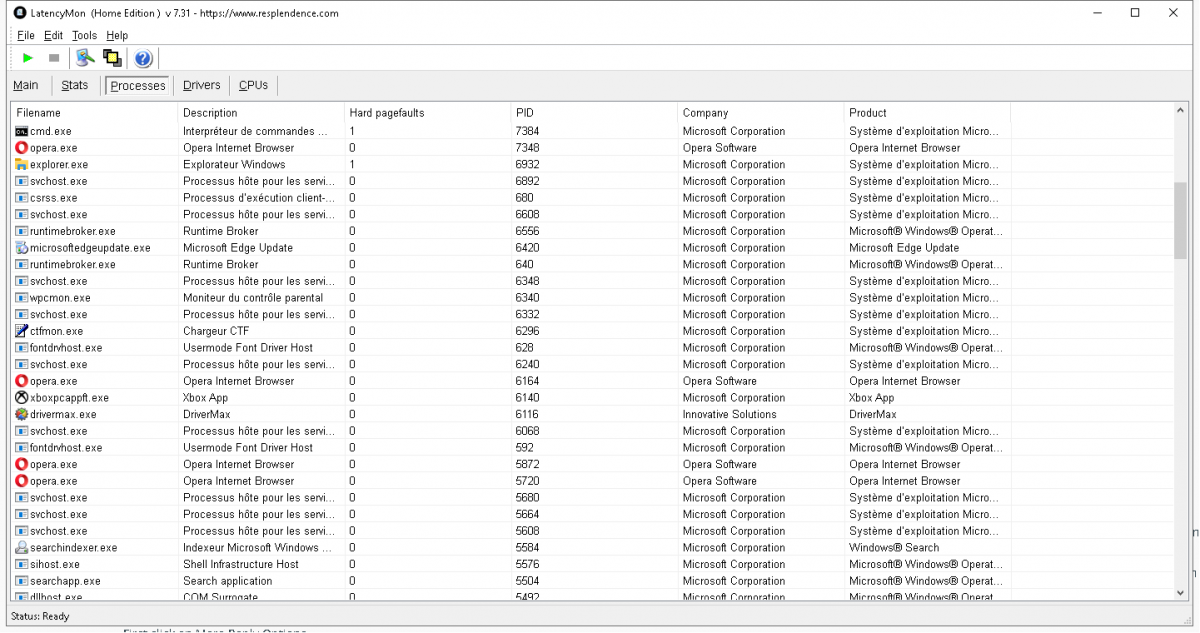Click the microsoftedgeupdate.exe icon
This screenshot has height=633, width=1200.
(x=22, y=248)
